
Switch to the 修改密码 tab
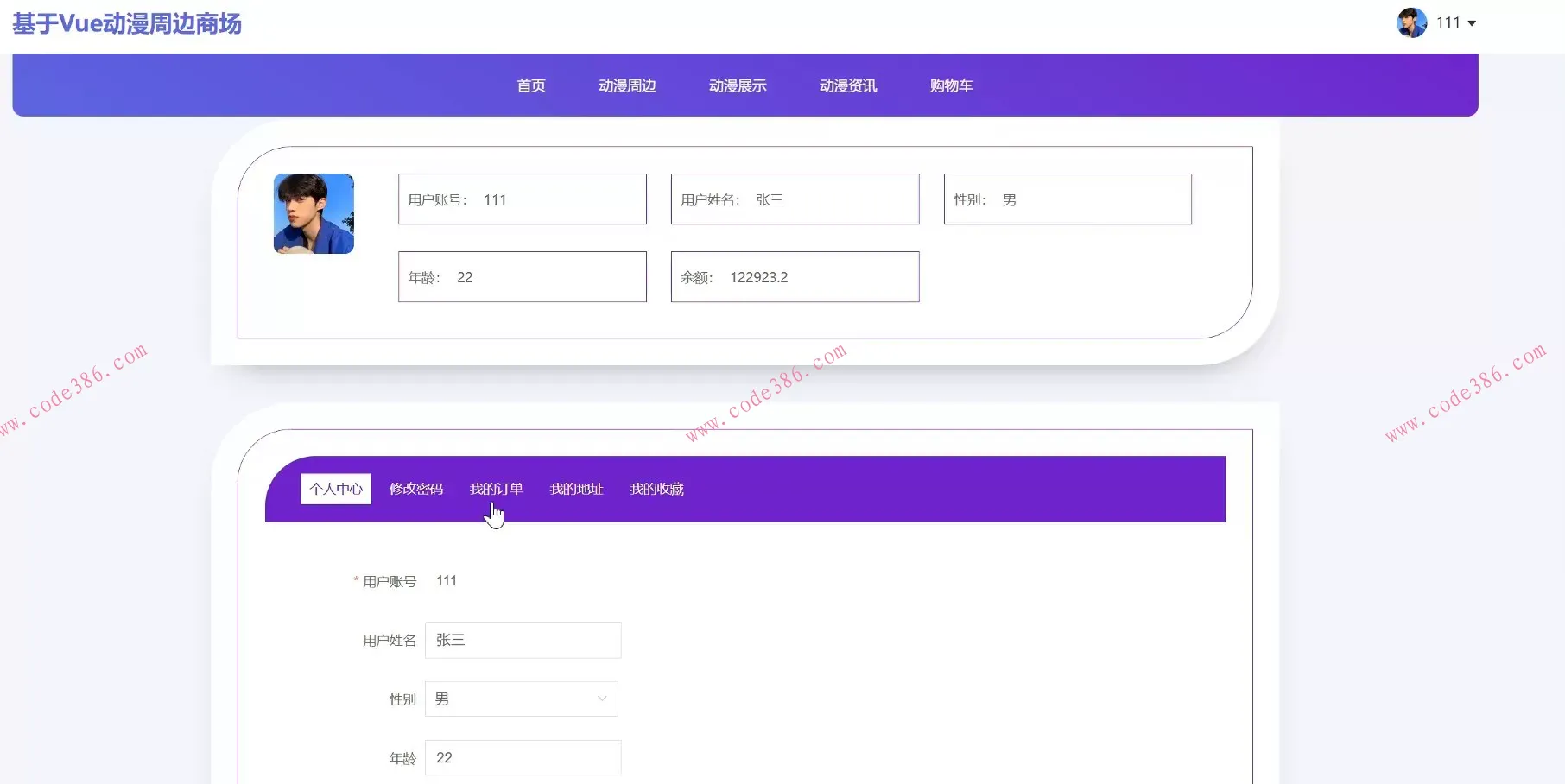(415, 488)
